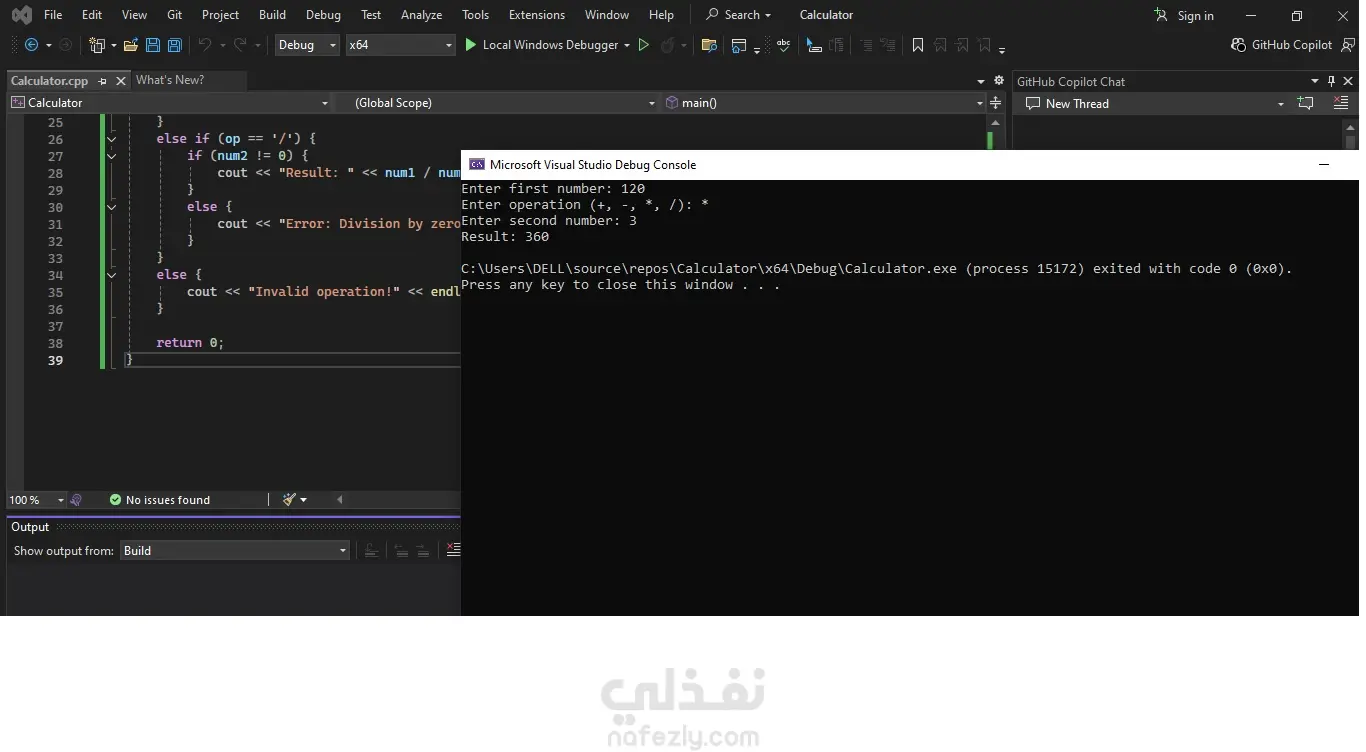Image resolution: width=1366 pixels, height=752 pixels.
Task: Open the Build menu
Action: point(272,15)
